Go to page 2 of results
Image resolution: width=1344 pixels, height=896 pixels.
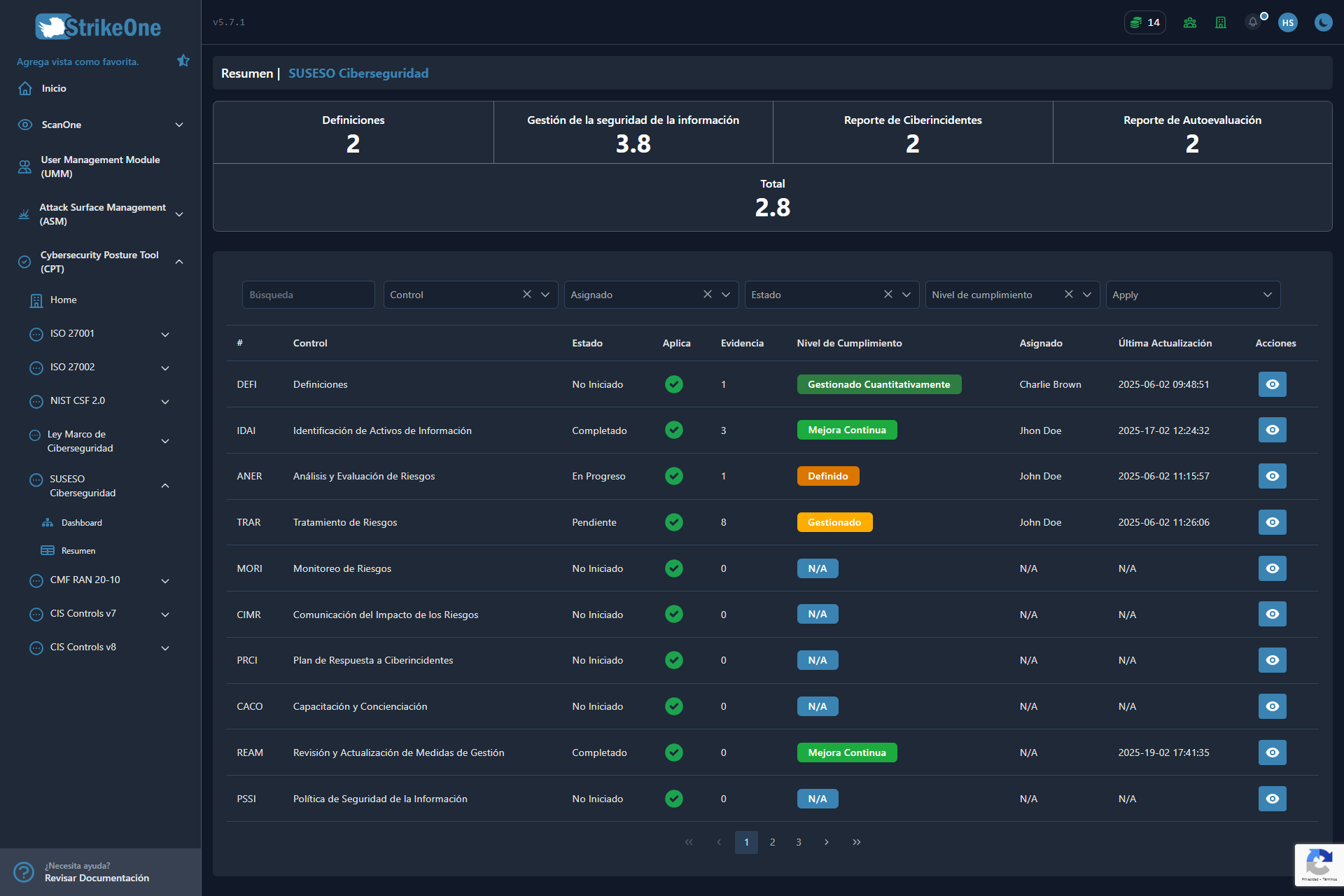tap(773, 842)
